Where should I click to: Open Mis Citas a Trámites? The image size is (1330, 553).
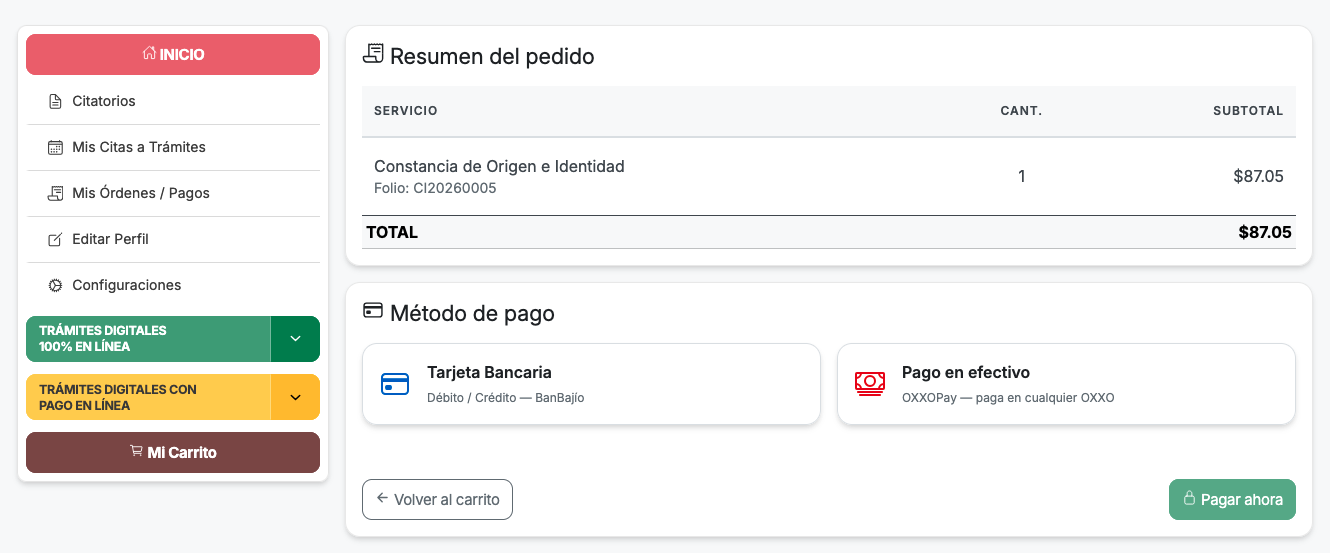[173, 147]
